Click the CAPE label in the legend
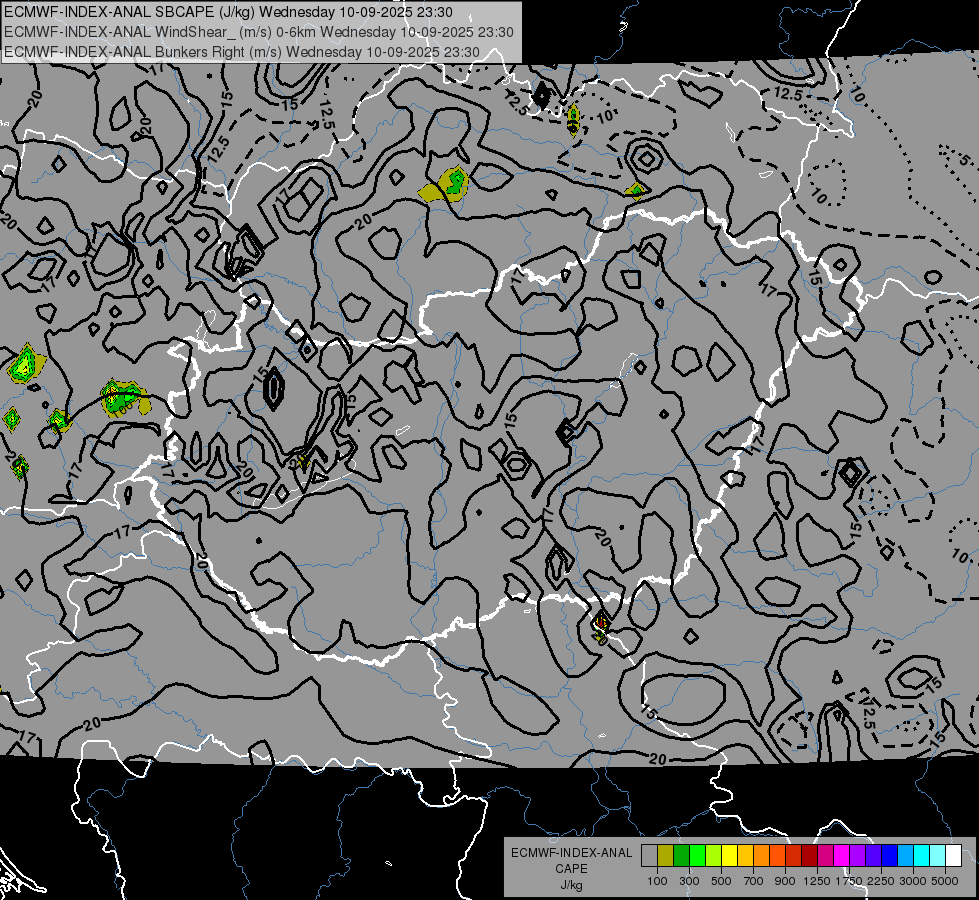Viewport: 979px width, 900px height. click(571, 869)
